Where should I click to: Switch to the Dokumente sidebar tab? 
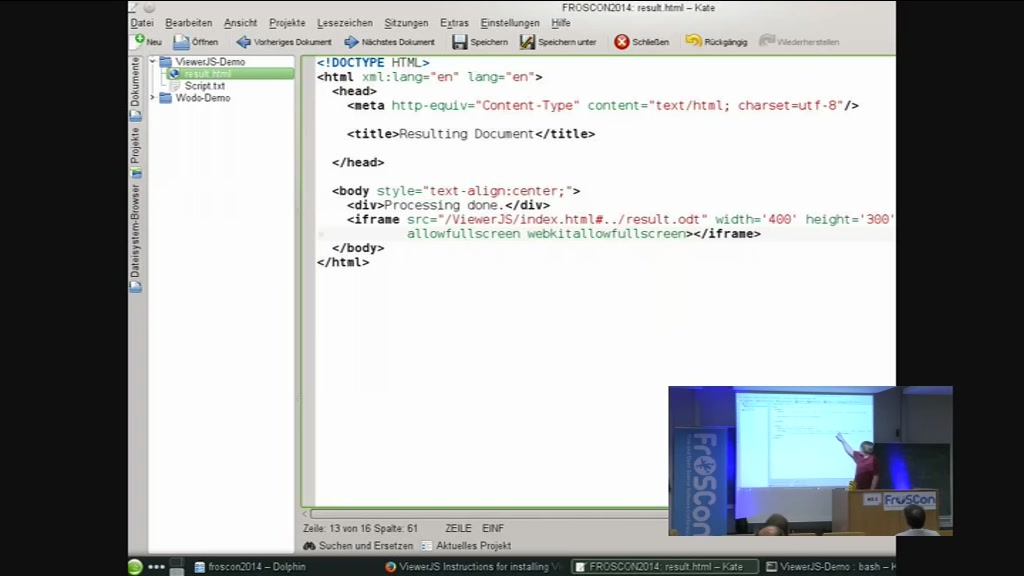point(135,89)
